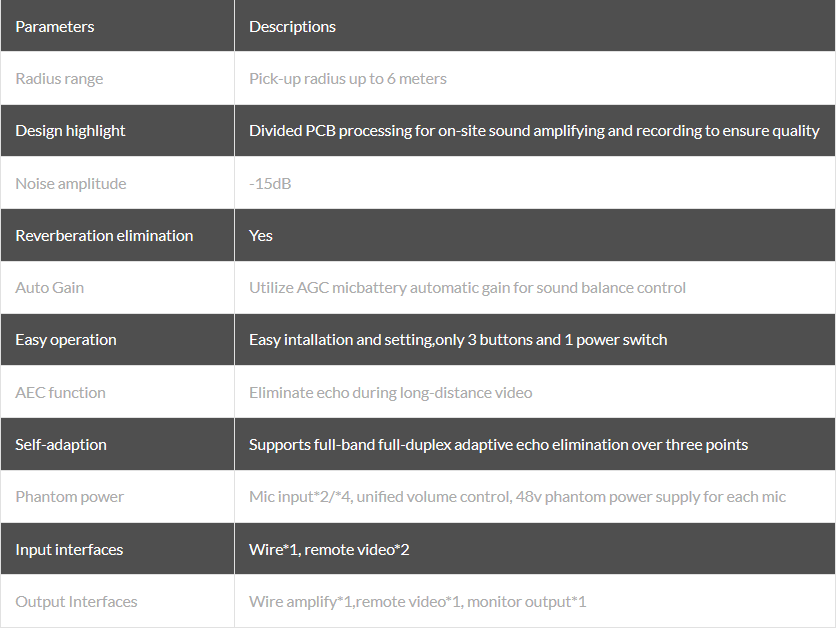Select the AEC function label
The width and height of the screenshot is (837, 631).
click(60, 393)
